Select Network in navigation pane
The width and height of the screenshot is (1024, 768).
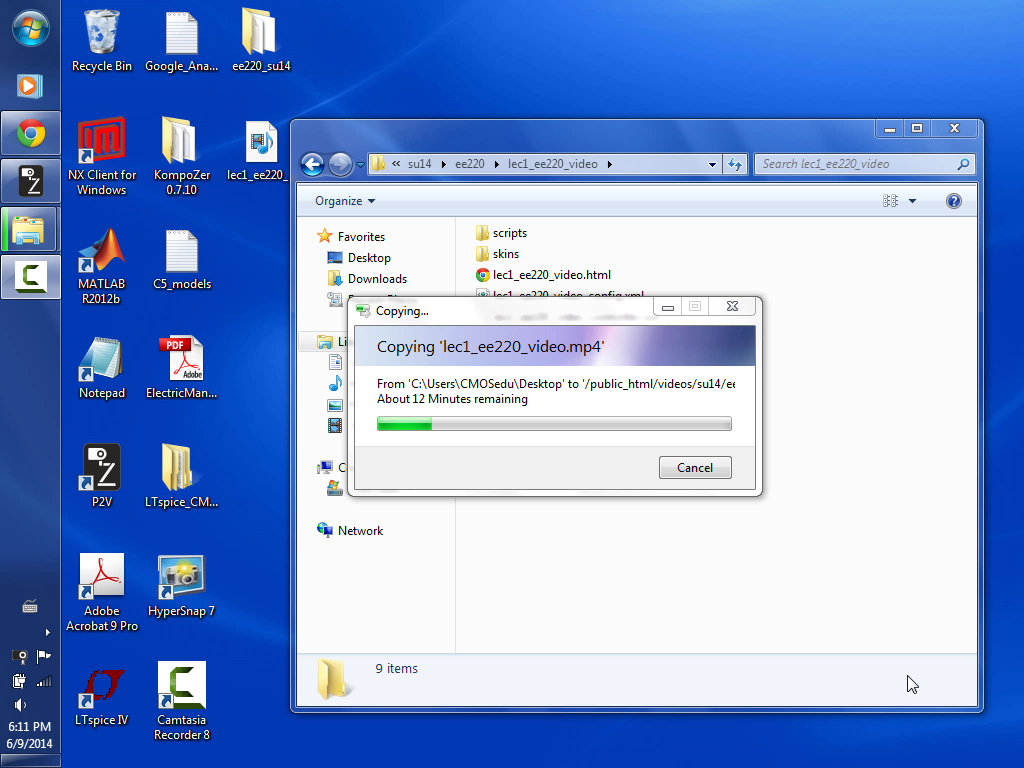[x=360, y=531]
